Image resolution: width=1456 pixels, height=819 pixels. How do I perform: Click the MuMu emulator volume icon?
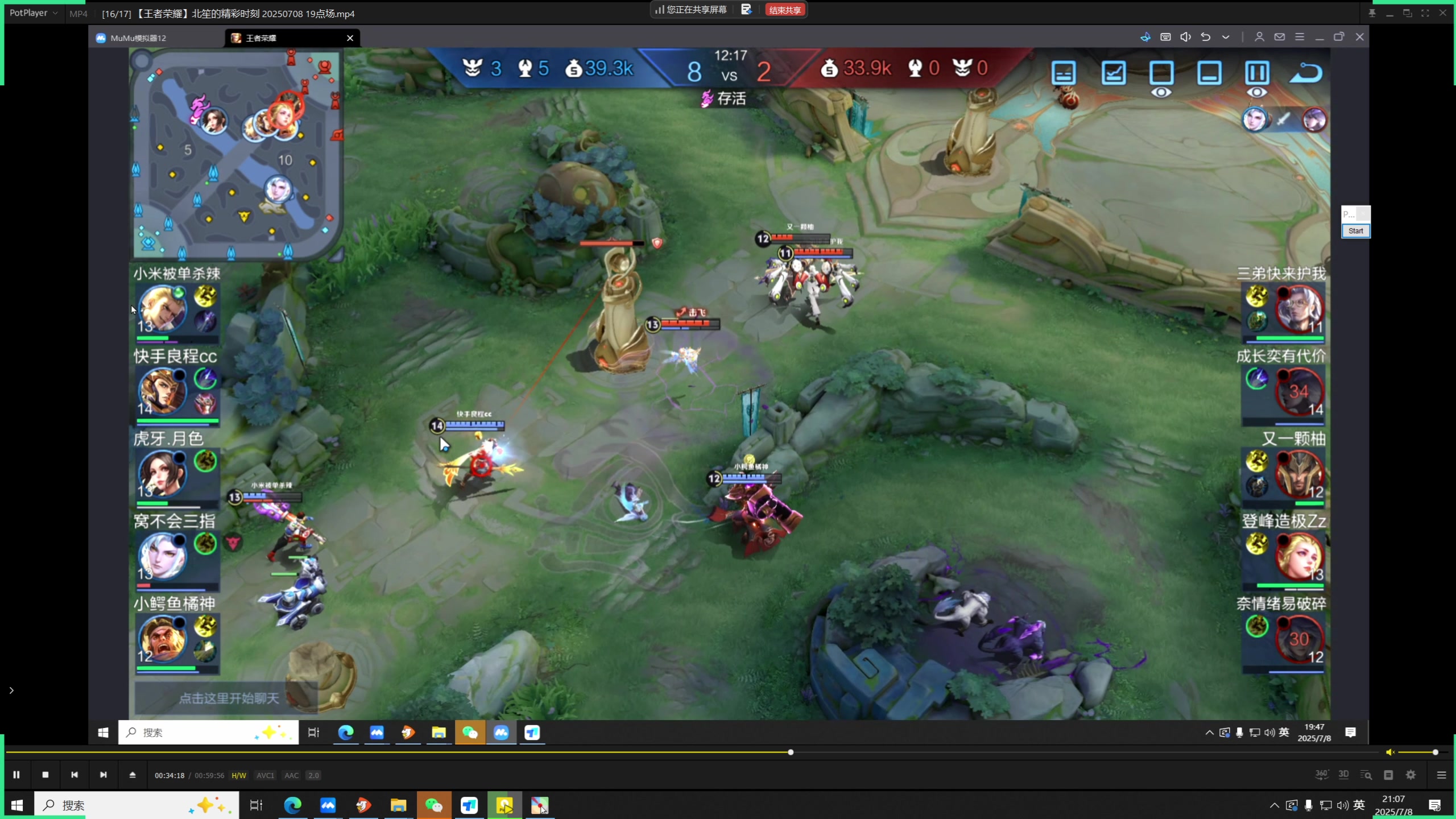click(1185, 37)
